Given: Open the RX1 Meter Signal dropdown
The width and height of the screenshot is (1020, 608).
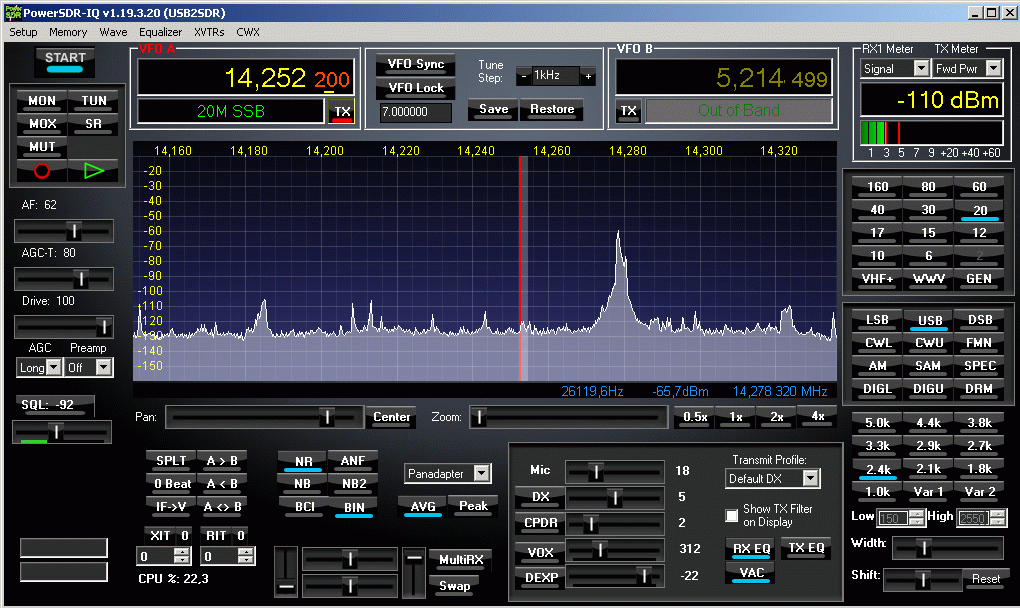Looking at the screenshot, I should coord(921,68).
